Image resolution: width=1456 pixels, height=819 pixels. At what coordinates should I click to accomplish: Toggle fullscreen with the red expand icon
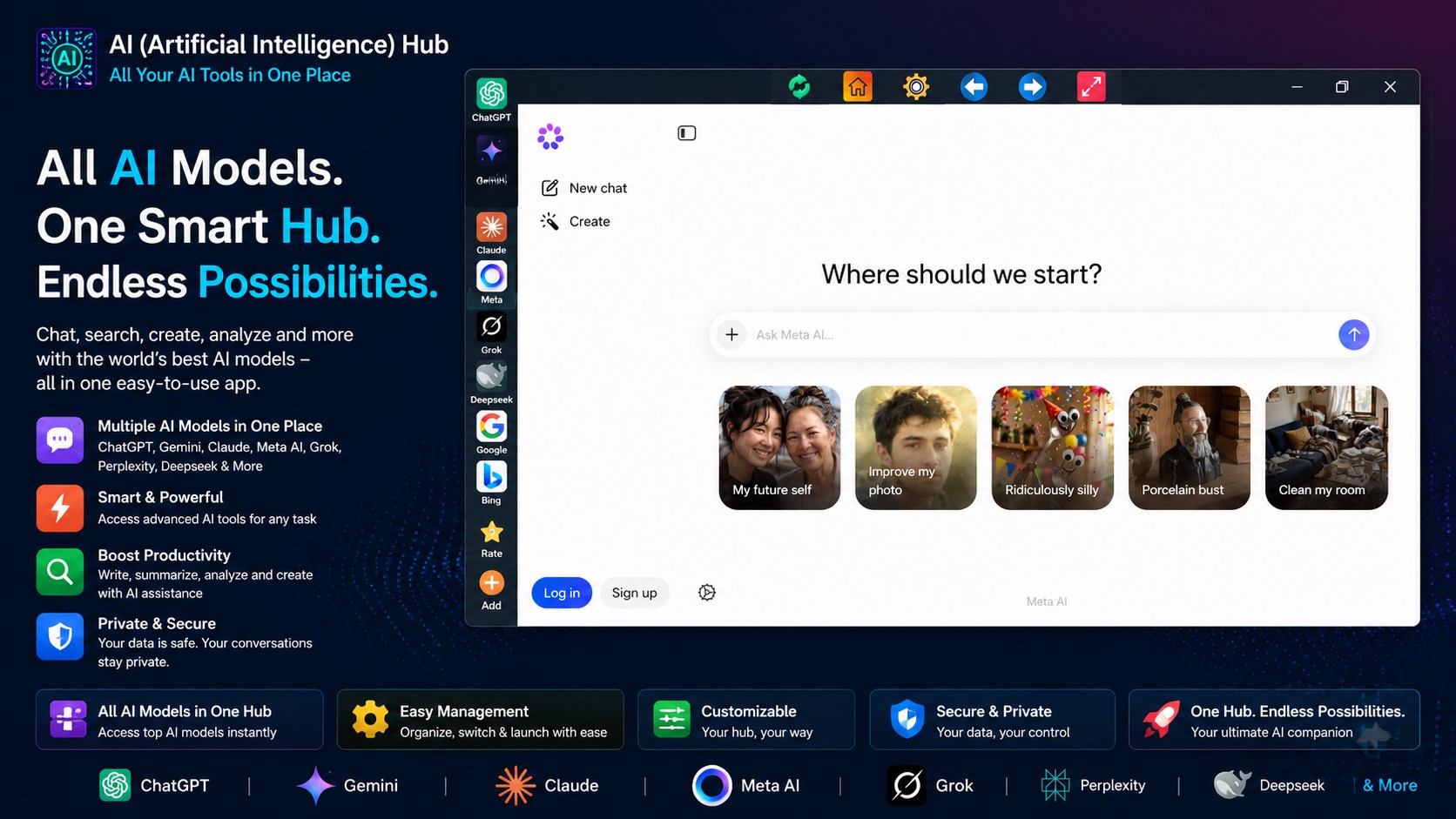pos(1091,87)
